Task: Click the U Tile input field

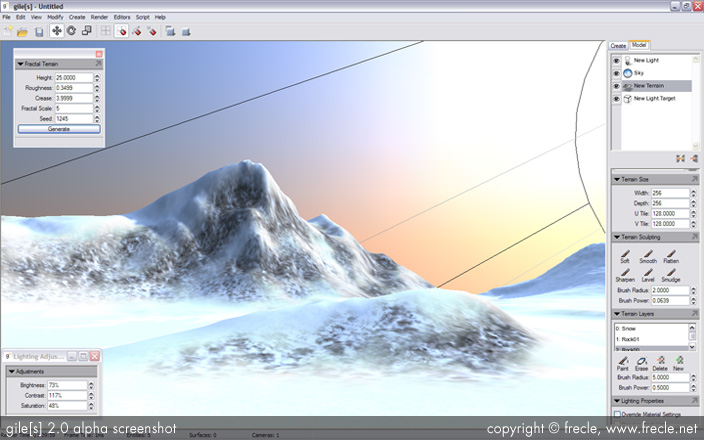Action: [670, 214]
